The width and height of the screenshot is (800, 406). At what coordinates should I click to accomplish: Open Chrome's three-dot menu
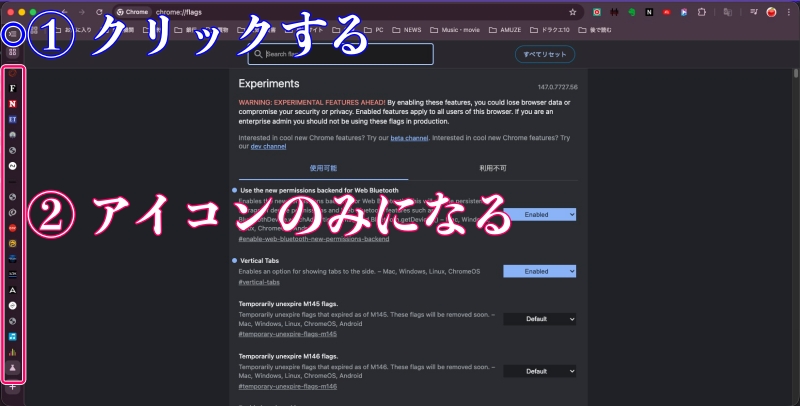pos(789,12)
